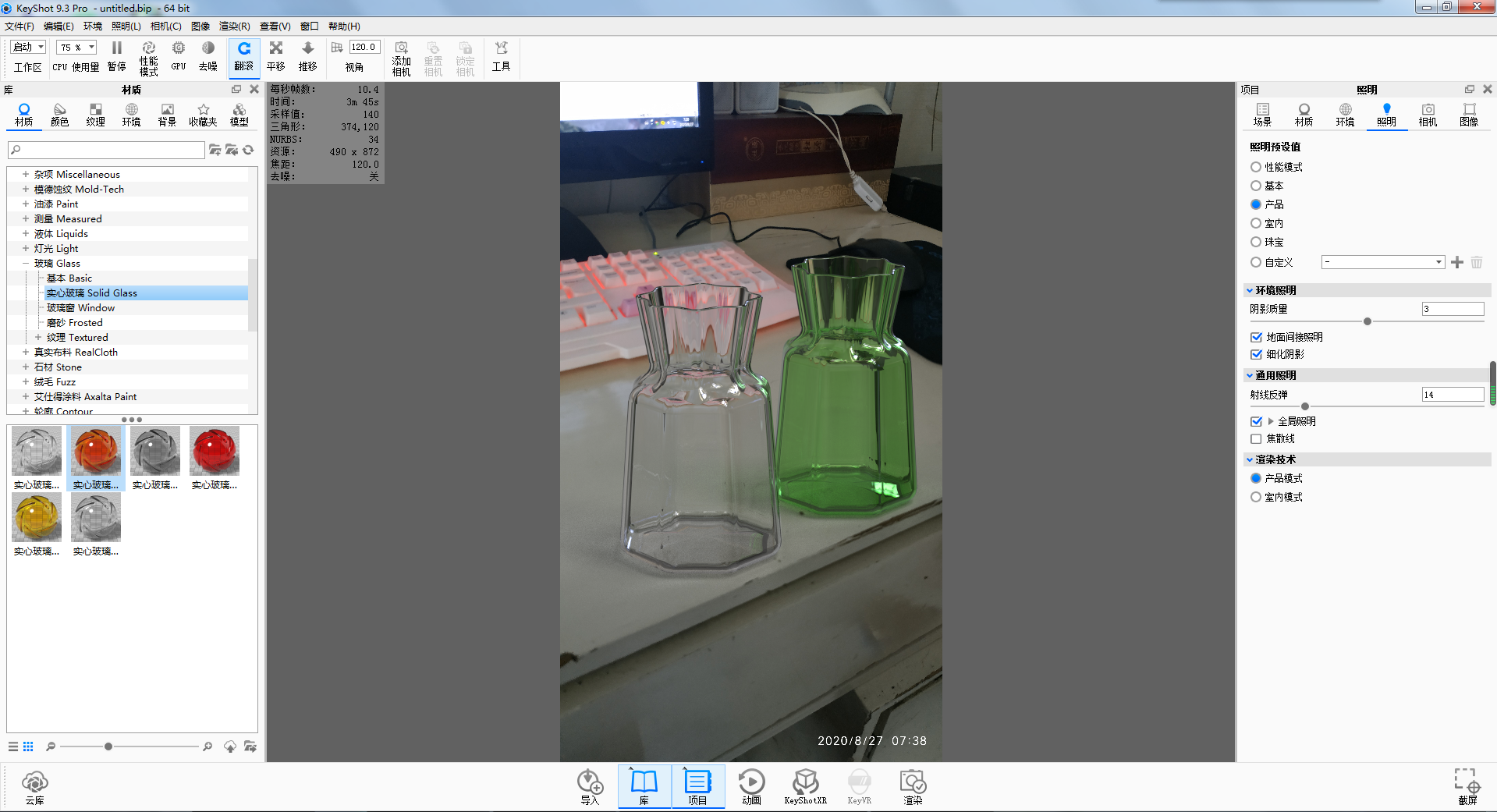Expand the 纹理 Textured glass node
1497x812 pixels.
click(38, 337)
